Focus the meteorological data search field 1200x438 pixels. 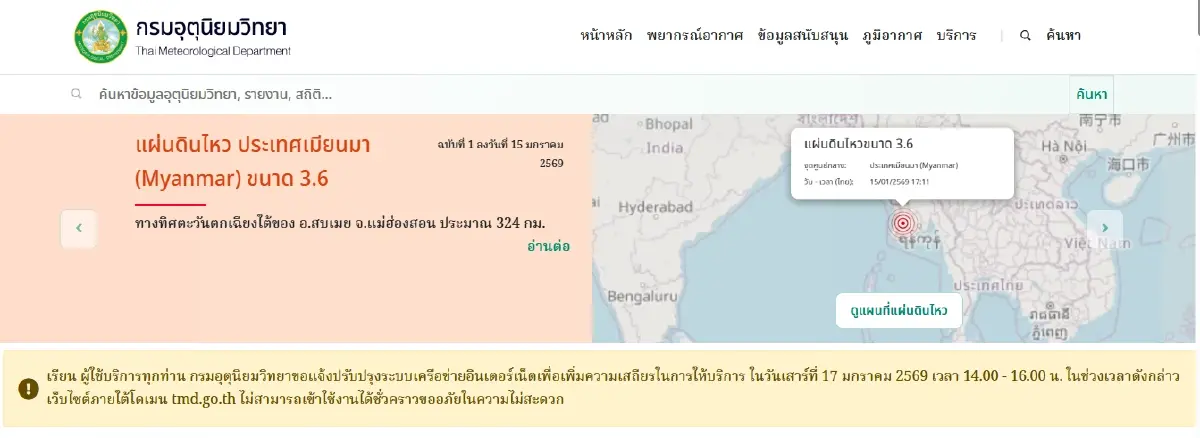(x=580, y=95)
